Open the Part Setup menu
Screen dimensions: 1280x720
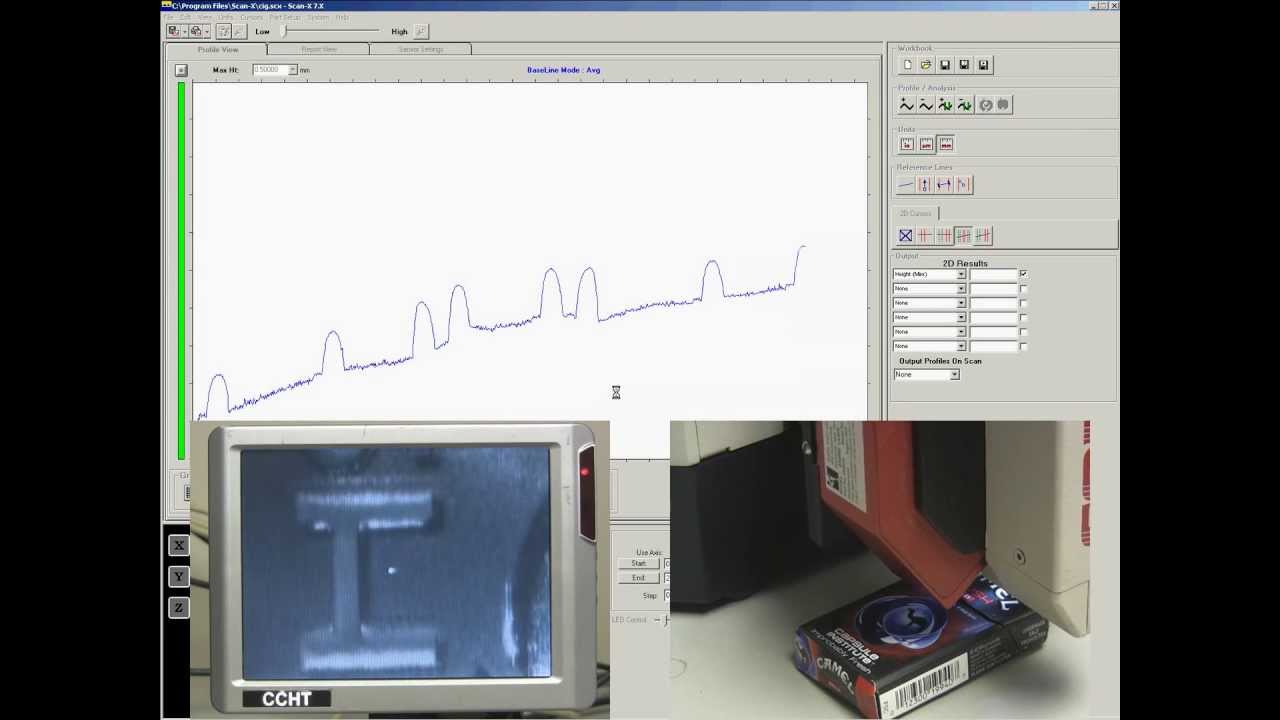coord(285,17)
